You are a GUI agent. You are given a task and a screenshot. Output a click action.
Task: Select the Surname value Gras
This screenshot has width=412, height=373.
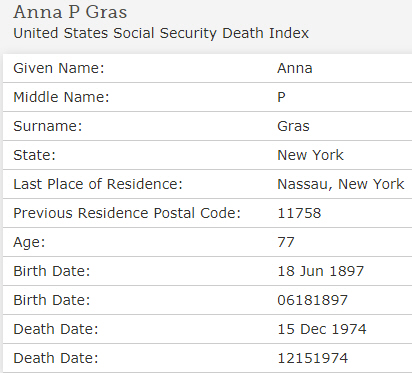(x=293, y=126)
